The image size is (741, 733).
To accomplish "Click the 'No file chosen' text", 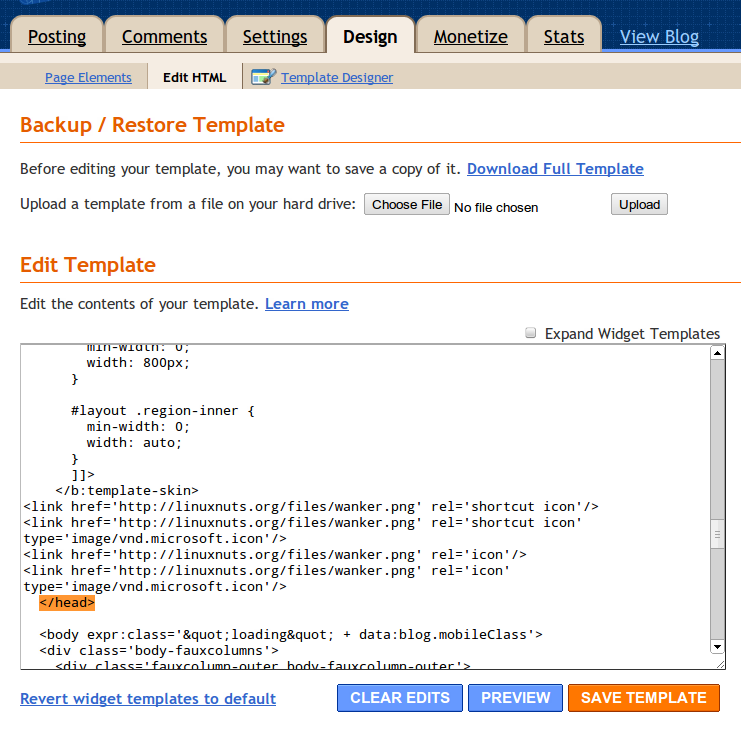I will click(x=496, y=207).
